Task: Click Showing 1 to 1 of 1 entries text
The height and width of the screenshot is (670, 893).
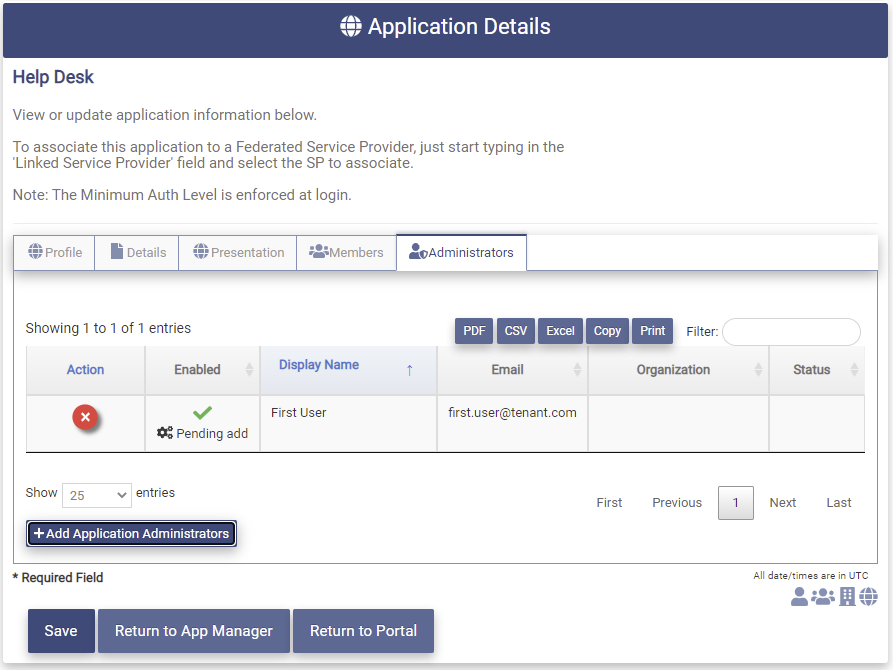Action: tap(108, 328)
